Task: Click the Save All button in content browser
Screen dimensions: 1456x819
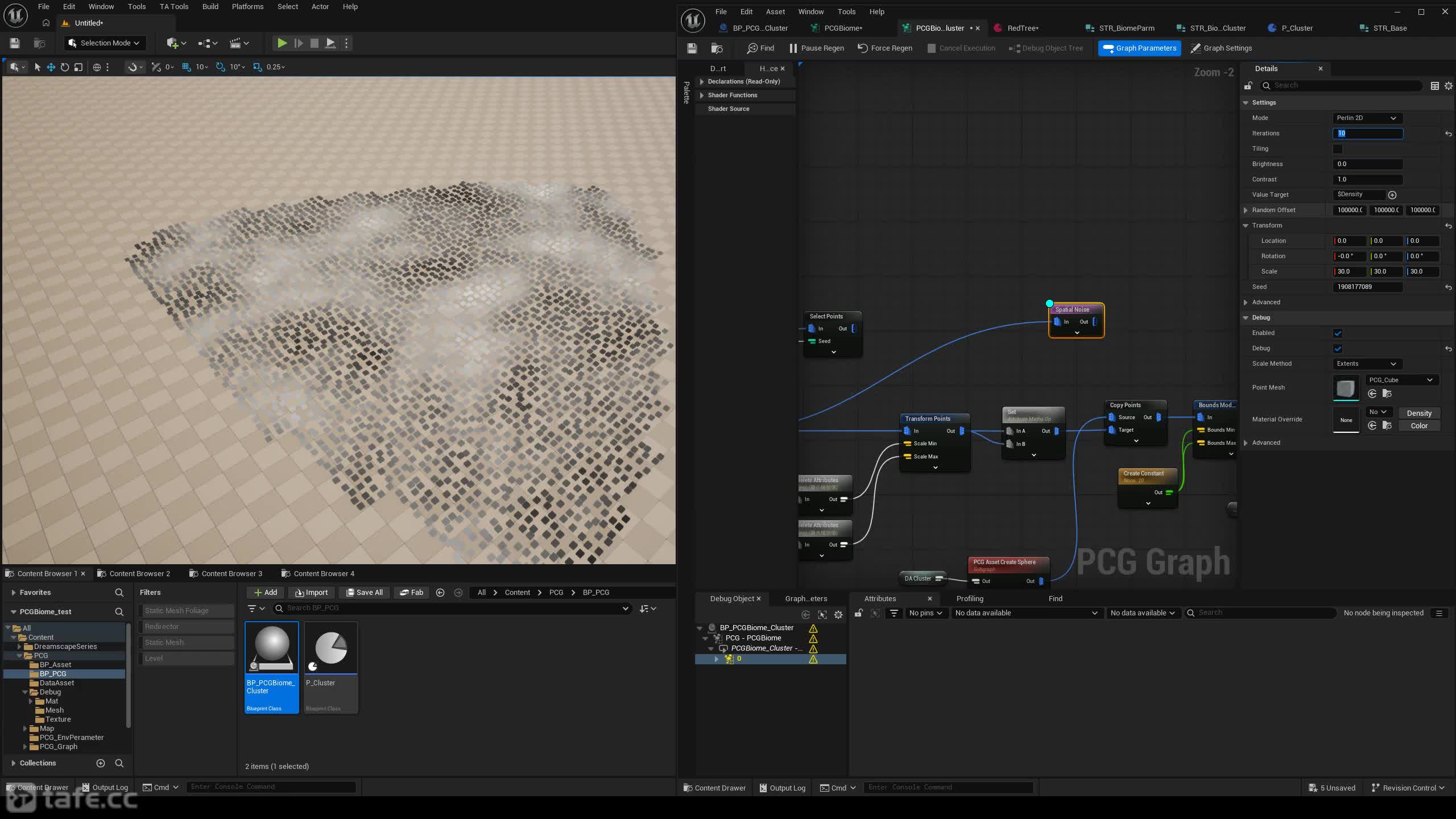Action: tap(364, 593)
